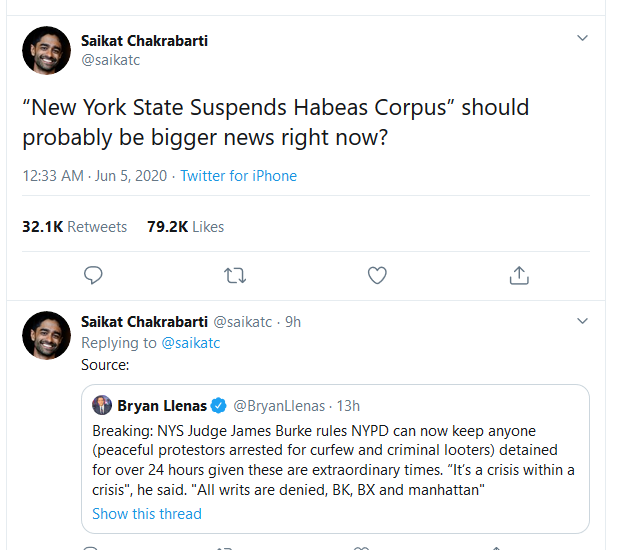This screenshot has height=550, width=634.
Task: Retweet the main tweet
Action: (235, 274)
